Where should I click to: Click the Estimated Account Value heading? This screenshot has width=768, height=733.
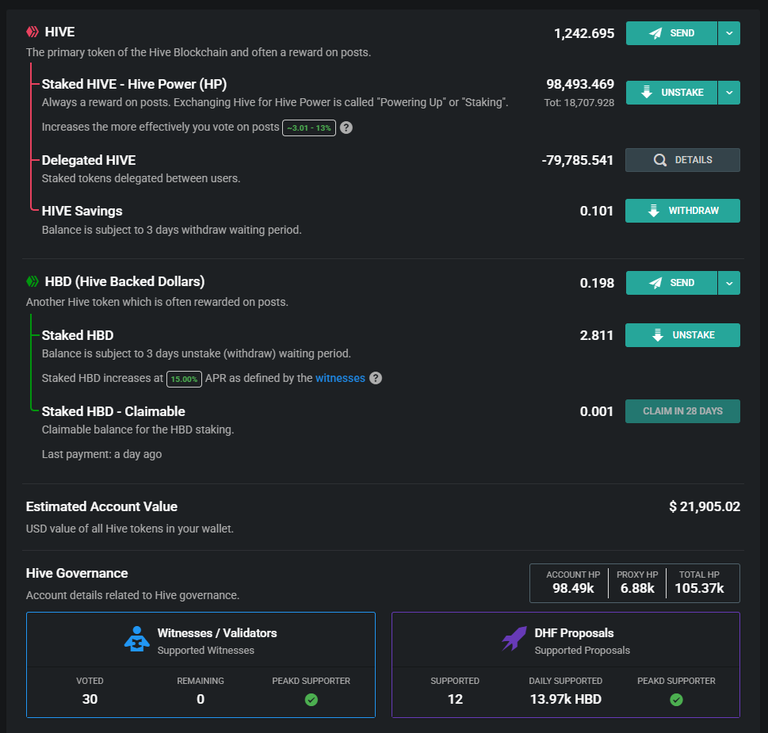coord(101,506)
